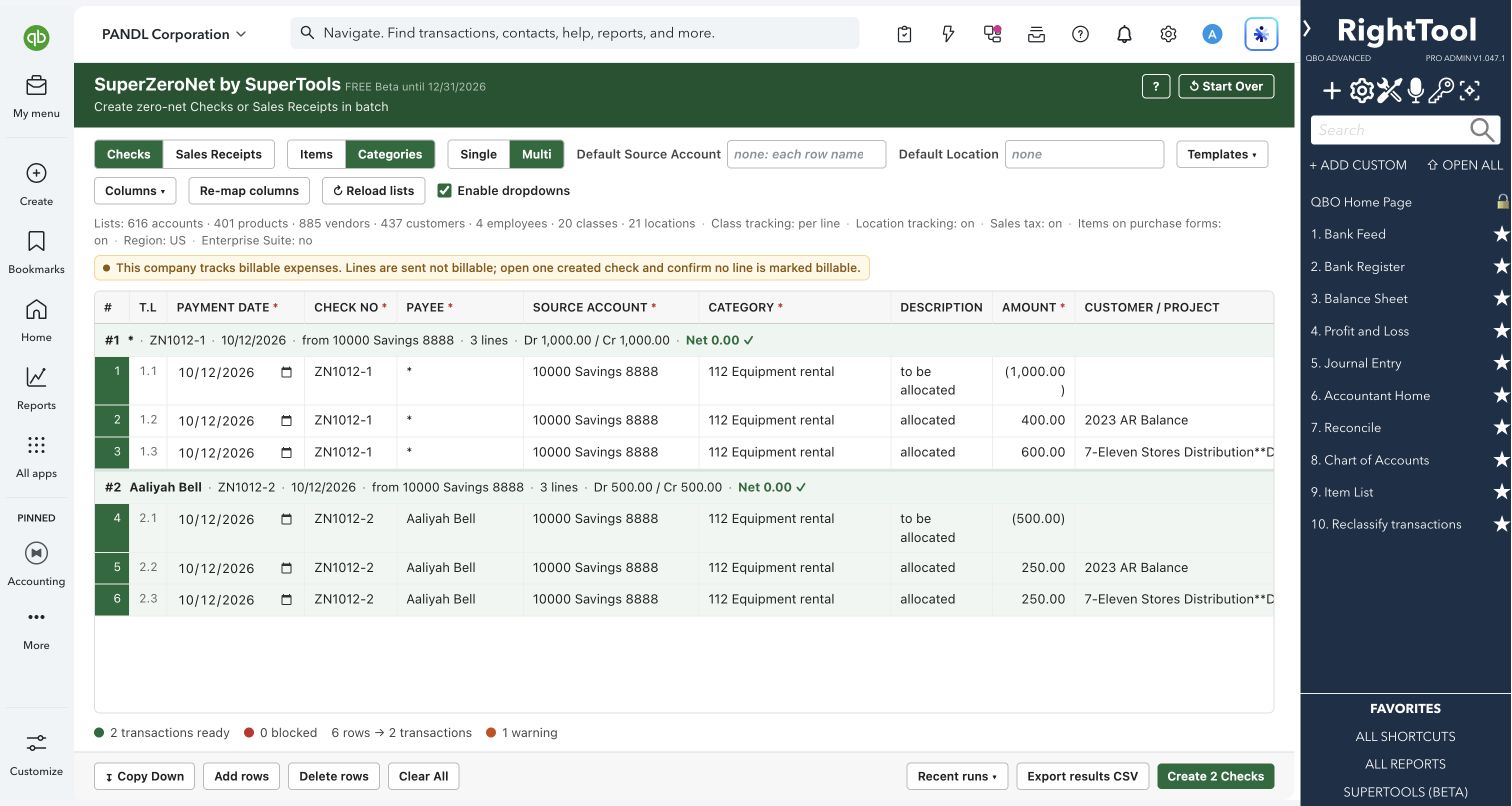Click the Create 2 Checks button
This screenshot has height=806, width=1512.
[1215, 776]
